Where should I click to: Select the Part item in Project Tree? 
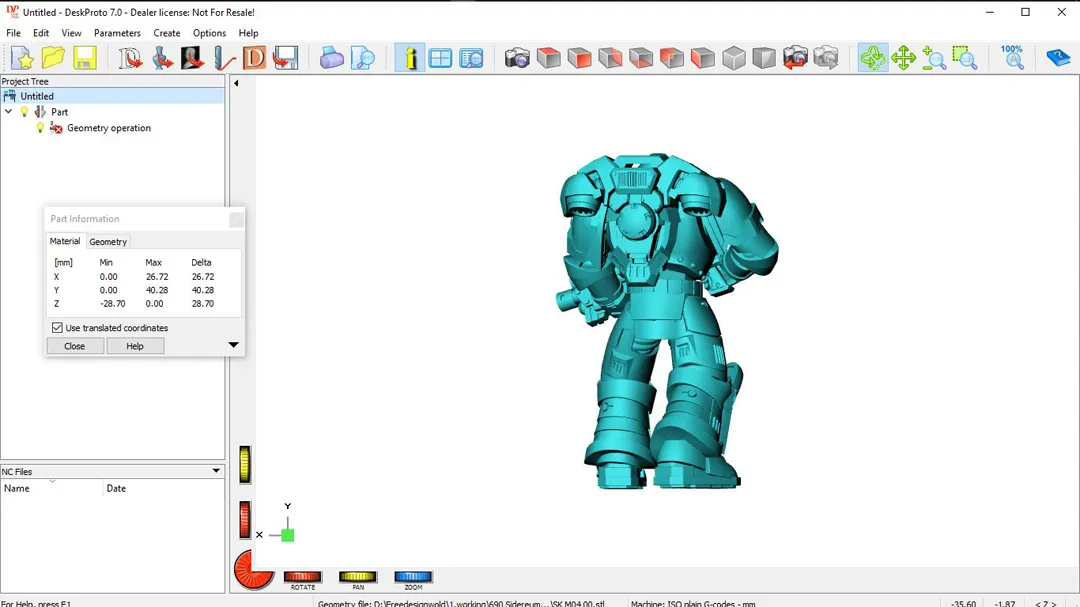click(x=59, y=112)
